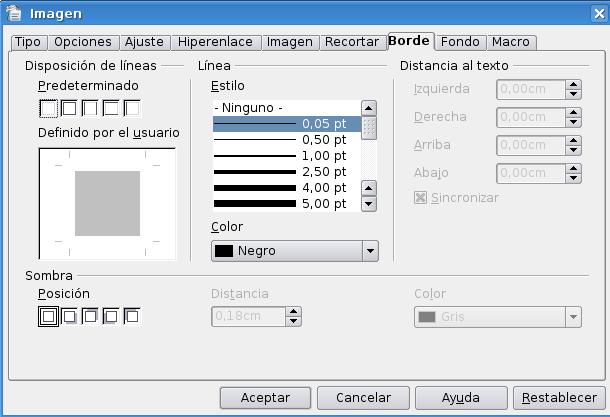Apply the last shadow position icon

pos(131,317)
